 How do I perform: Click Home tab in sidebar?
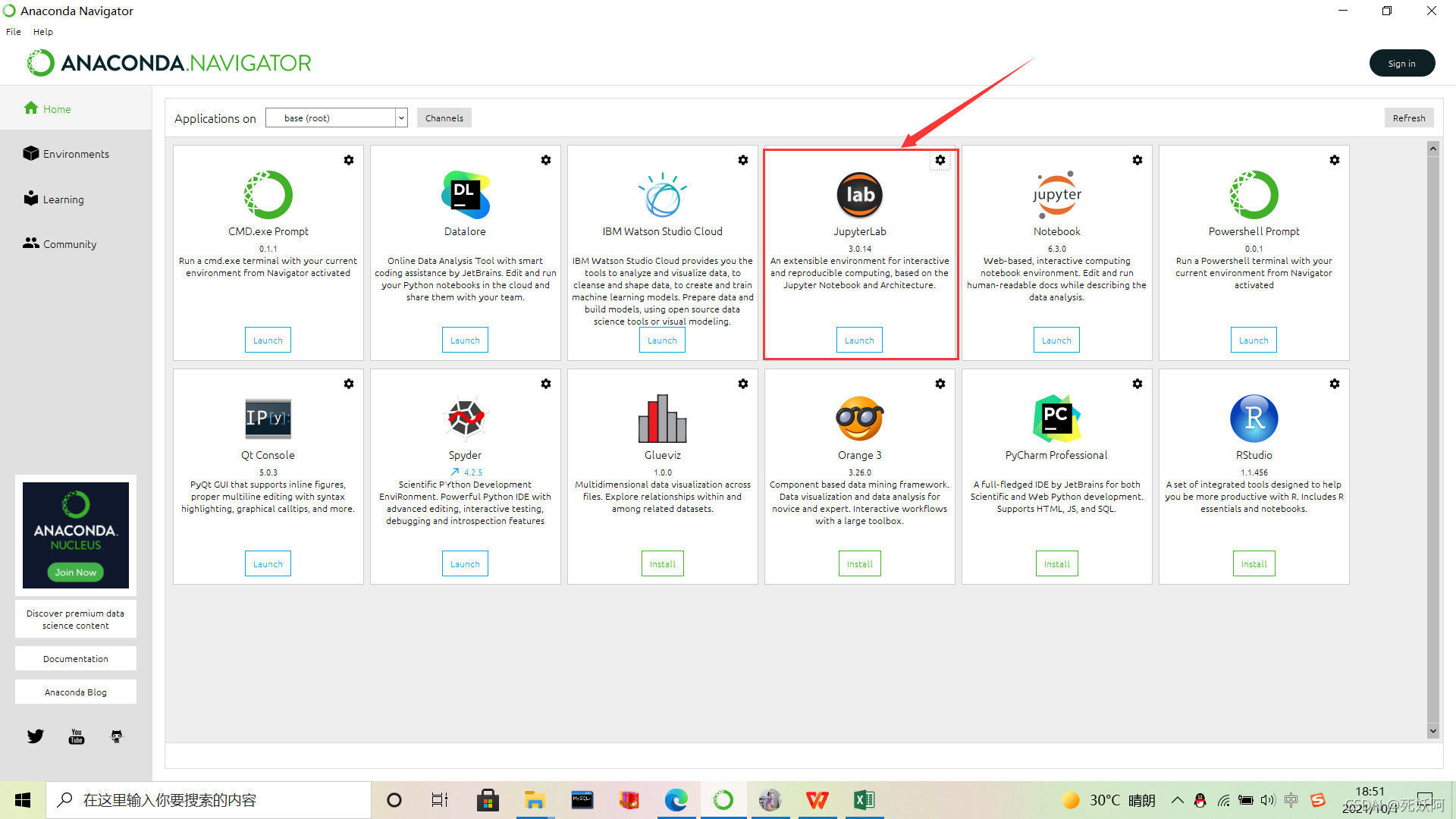point(56,108)
